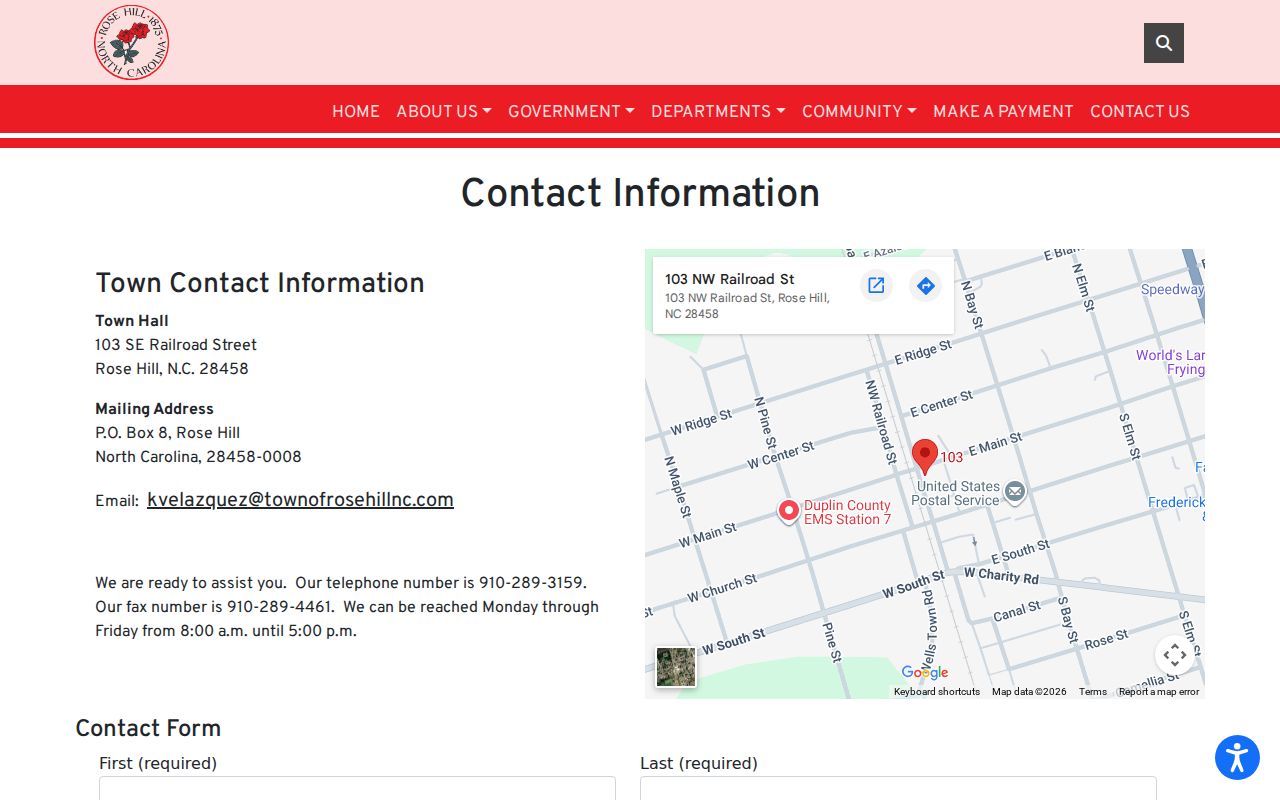
Task: Open the map Terms link
Action: point(1093,692)
